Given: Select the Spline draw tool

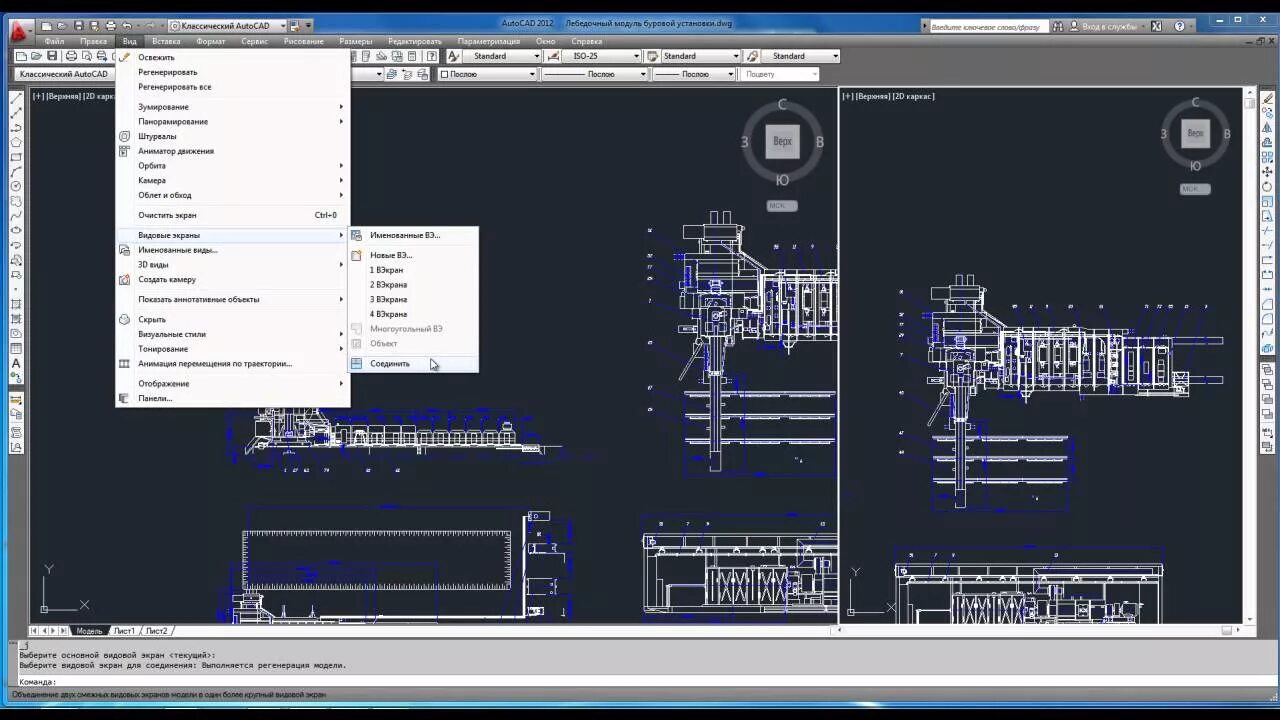Looking at the screenshot, I should pyautogui.click(x=16, y=215).
